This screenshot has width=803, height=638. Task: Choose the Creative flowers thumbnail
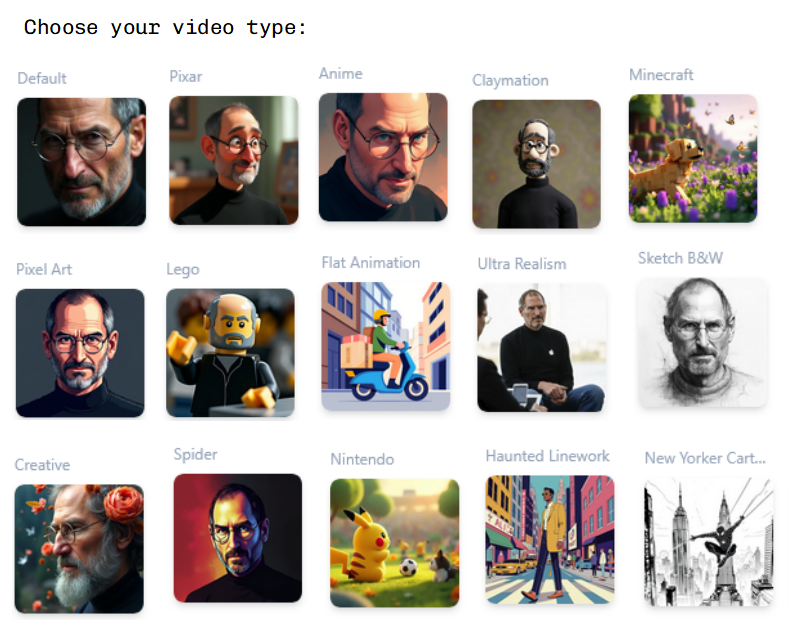click(x=79, y=548)
